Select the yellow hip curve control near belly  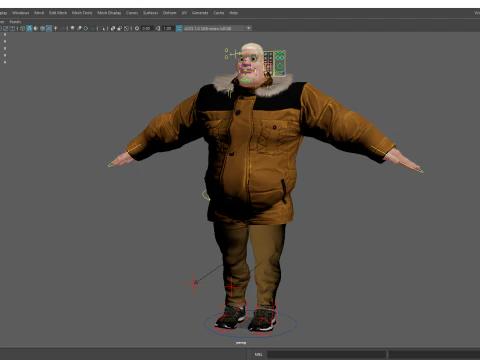pos(206,195)
